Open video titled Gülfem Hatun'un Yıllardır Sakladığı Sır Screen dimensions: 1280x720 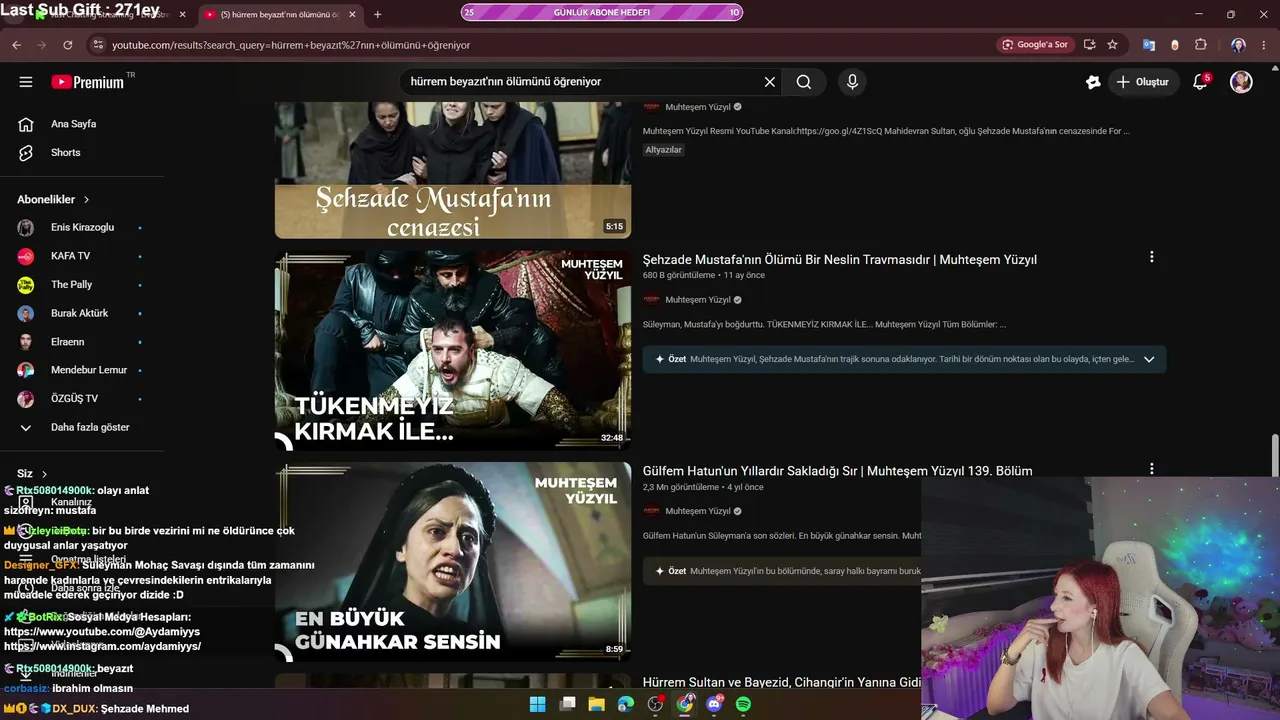[838, 471]
